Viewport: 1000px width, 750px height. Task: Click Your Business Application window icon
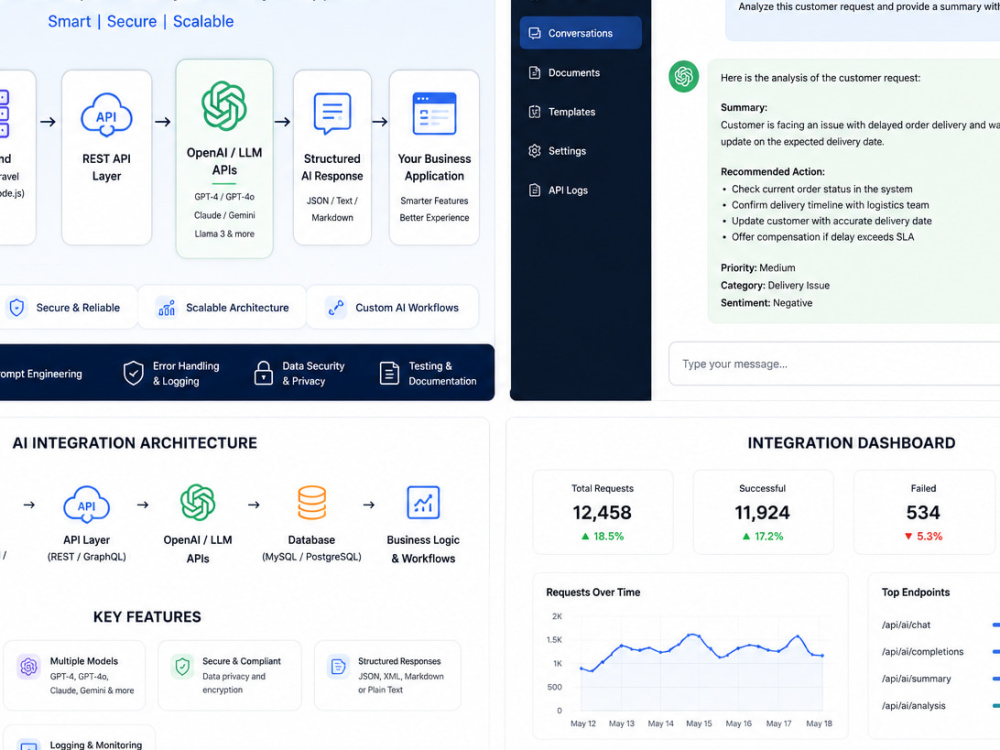[x=434, y=114]
